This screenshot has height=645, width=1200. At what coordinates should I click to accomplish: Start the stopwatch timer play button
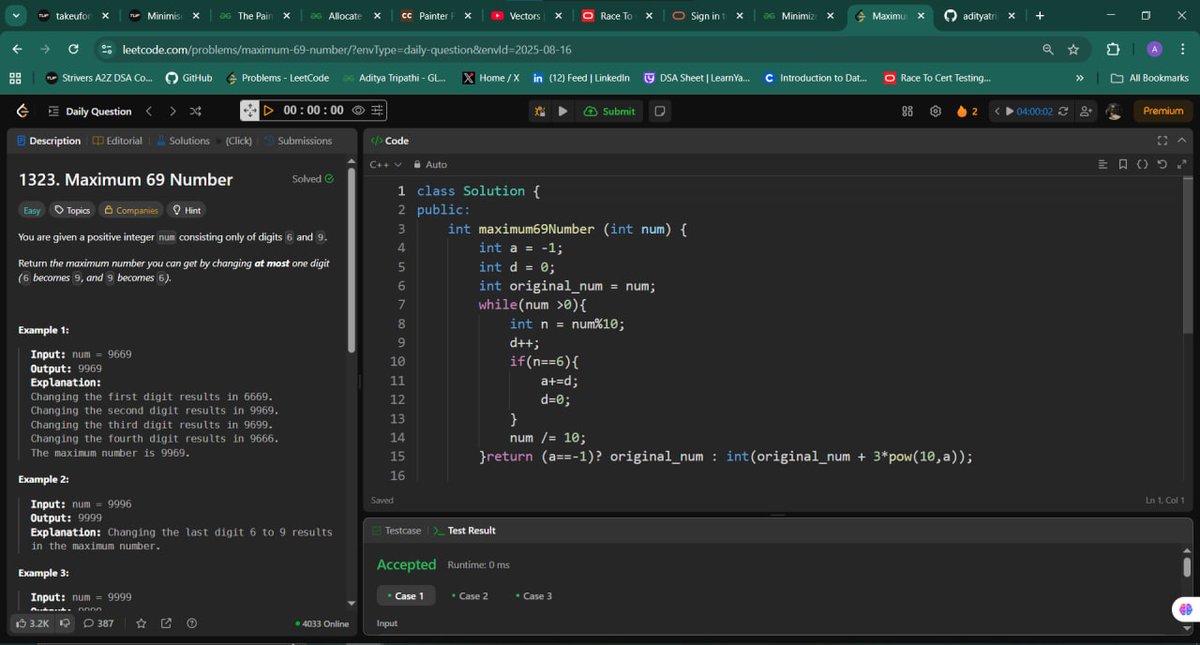(x=268, y=110)
